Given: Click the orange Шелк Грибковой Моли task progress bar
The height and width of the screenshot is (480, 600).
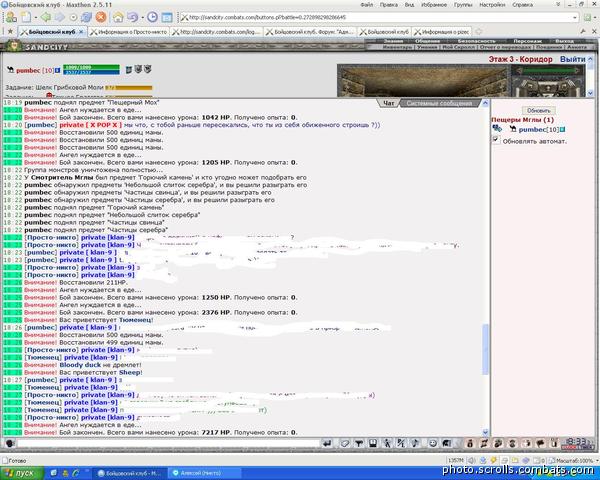Looking at the screenshot, I should click(x=129, y=88).
